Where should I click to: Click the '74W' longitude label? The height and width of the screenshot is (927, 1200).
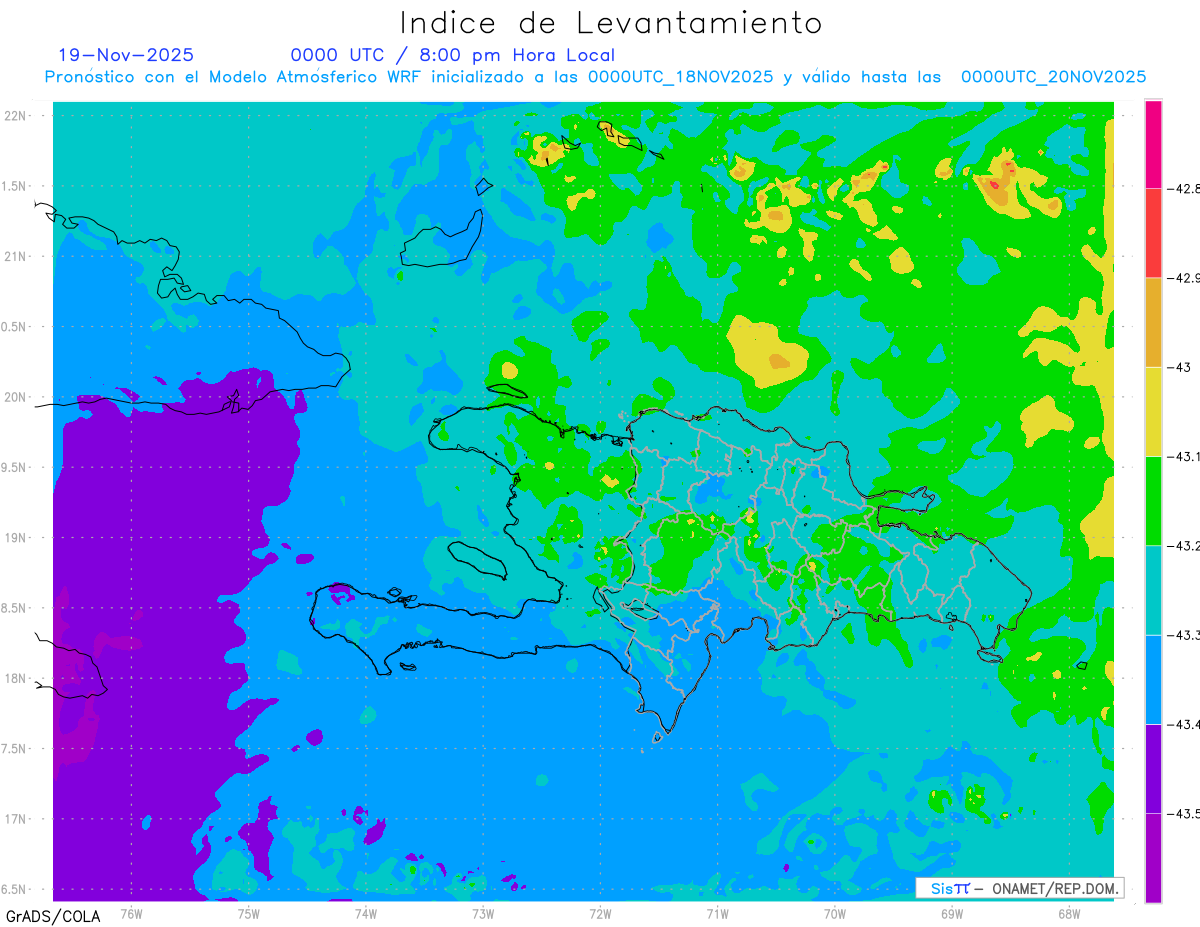366,913
